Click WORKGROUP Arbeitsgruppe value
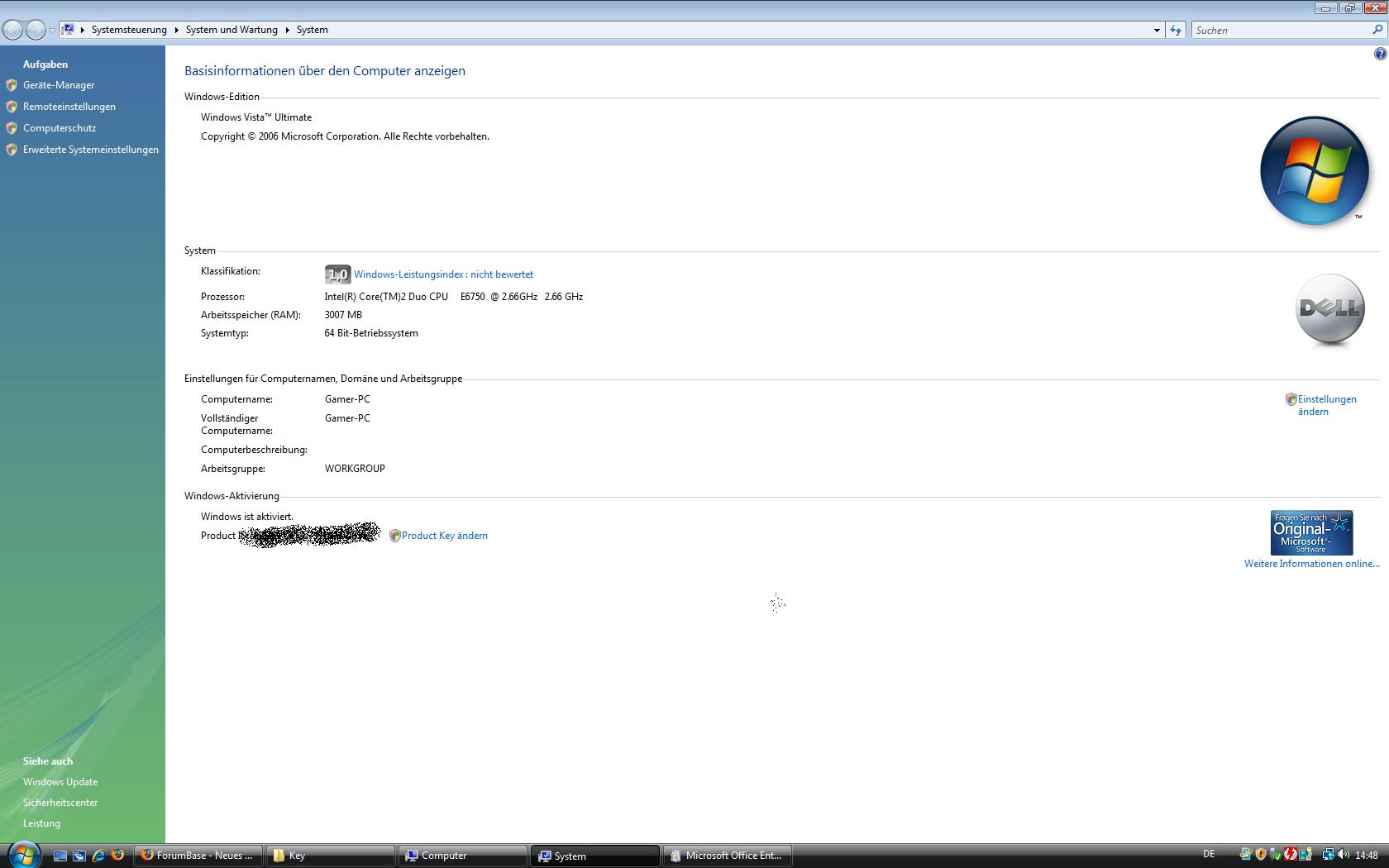This screenshot has height=868, width=1389. click(355, 469)
